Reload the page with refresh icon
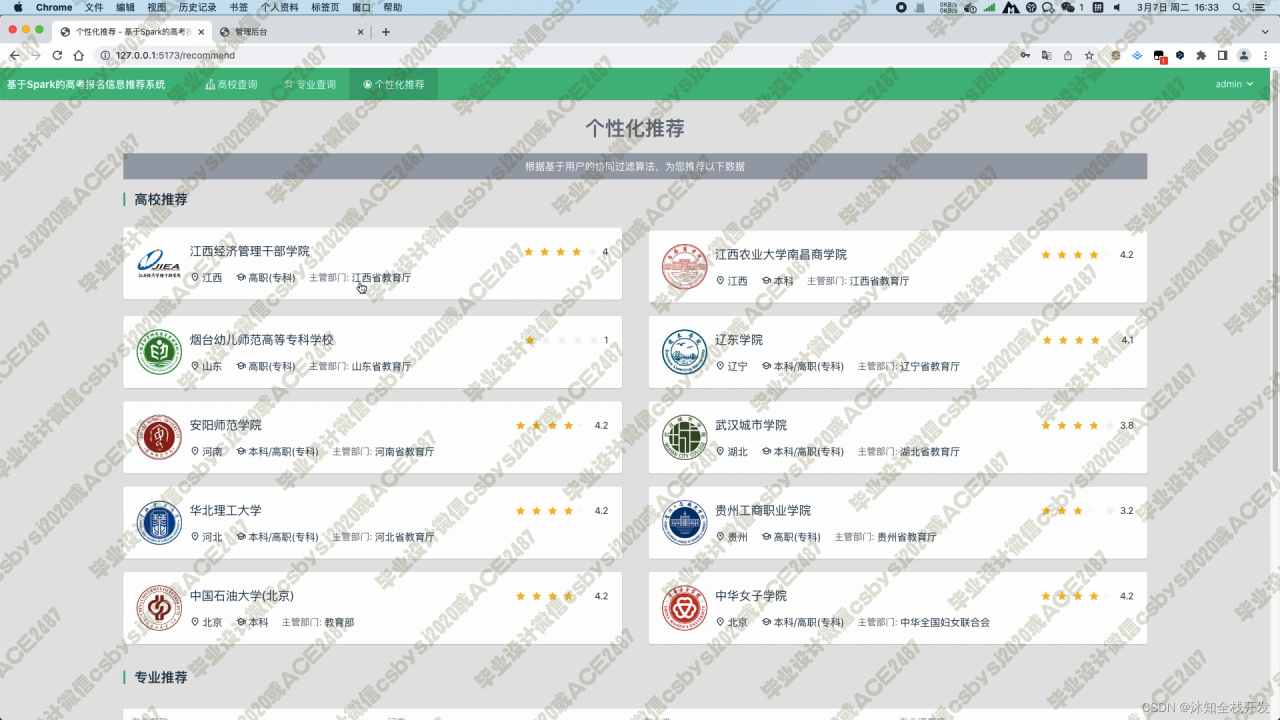1280x720 pixels. pyautogui.click(x=57, y=56)
